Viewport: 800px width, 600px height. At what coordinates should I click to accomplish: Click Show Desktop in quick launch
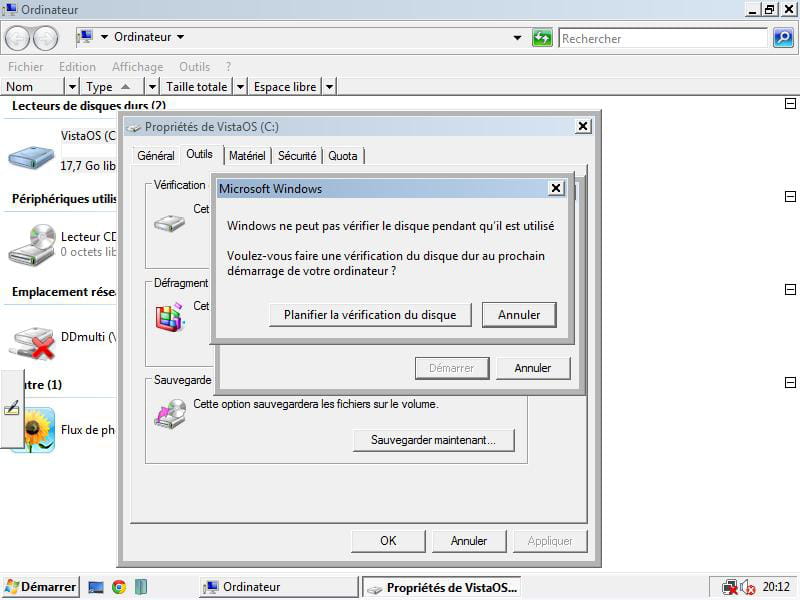(x=95, y=587)
